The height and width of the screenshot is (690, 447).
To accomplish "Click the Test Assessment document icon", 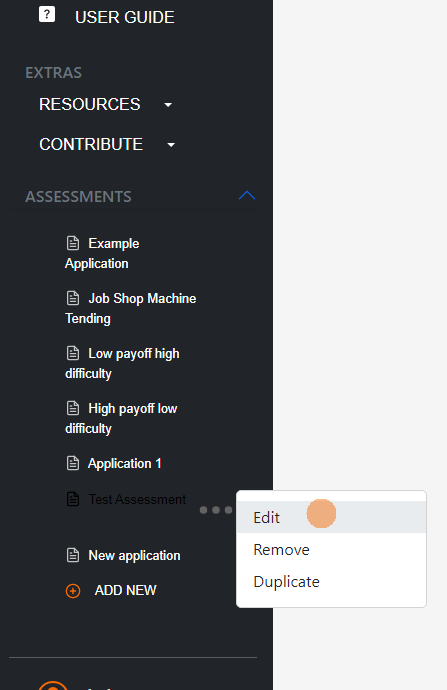I will 73,499.
